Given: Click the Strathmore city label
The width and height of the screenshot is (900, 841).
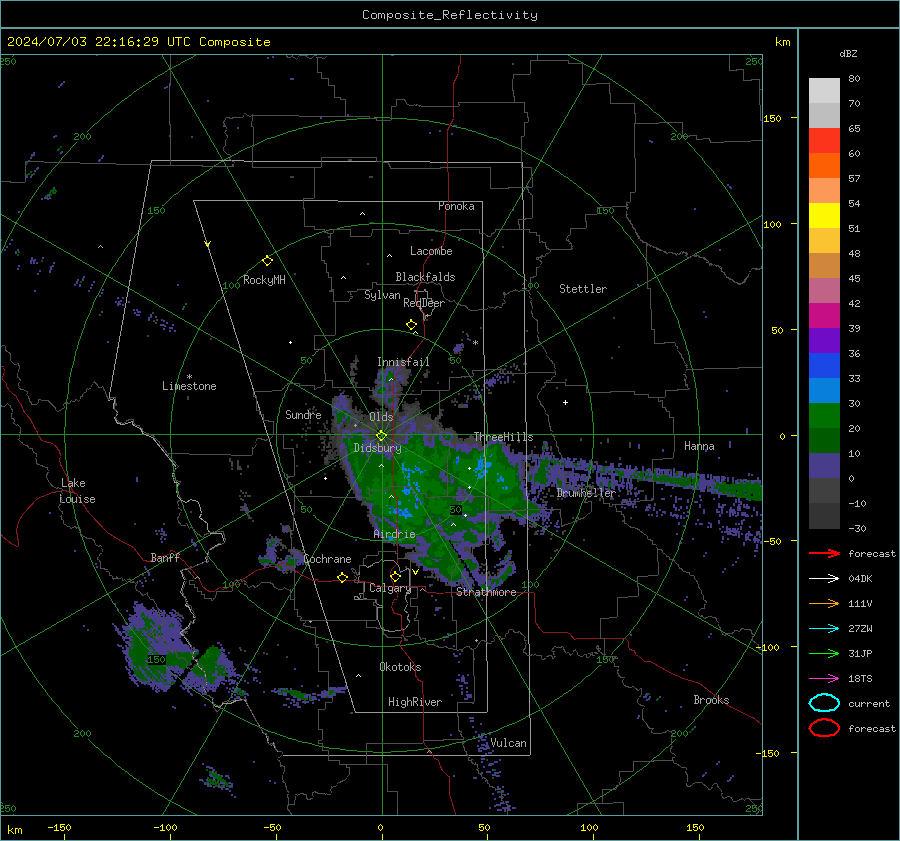Looking at the screenshot, I should coord(486,592).
